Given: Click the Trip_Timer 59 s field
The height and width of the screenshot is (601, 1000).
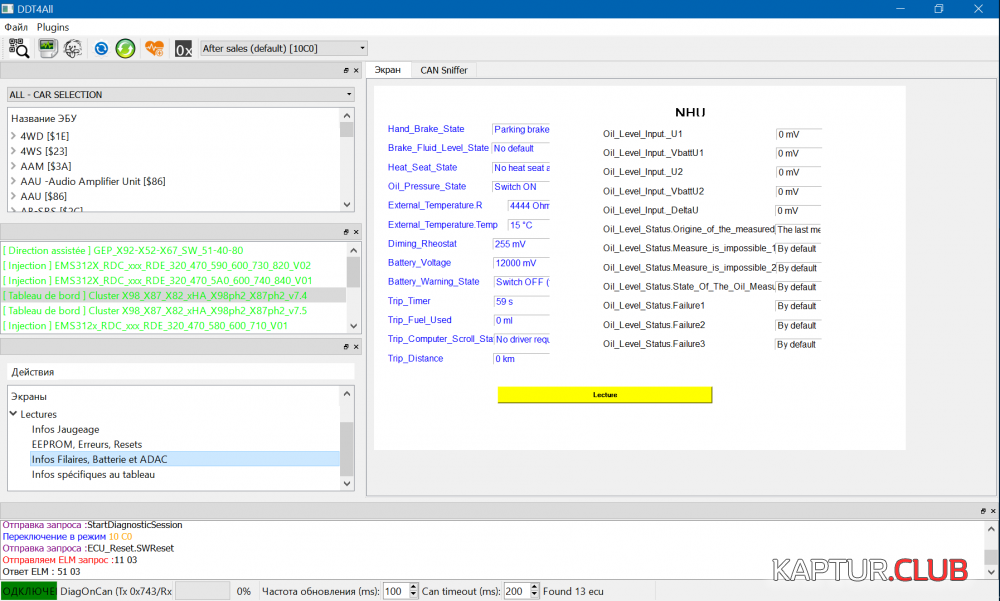Looking at the screenshot, I should click(x=522, y=301).
